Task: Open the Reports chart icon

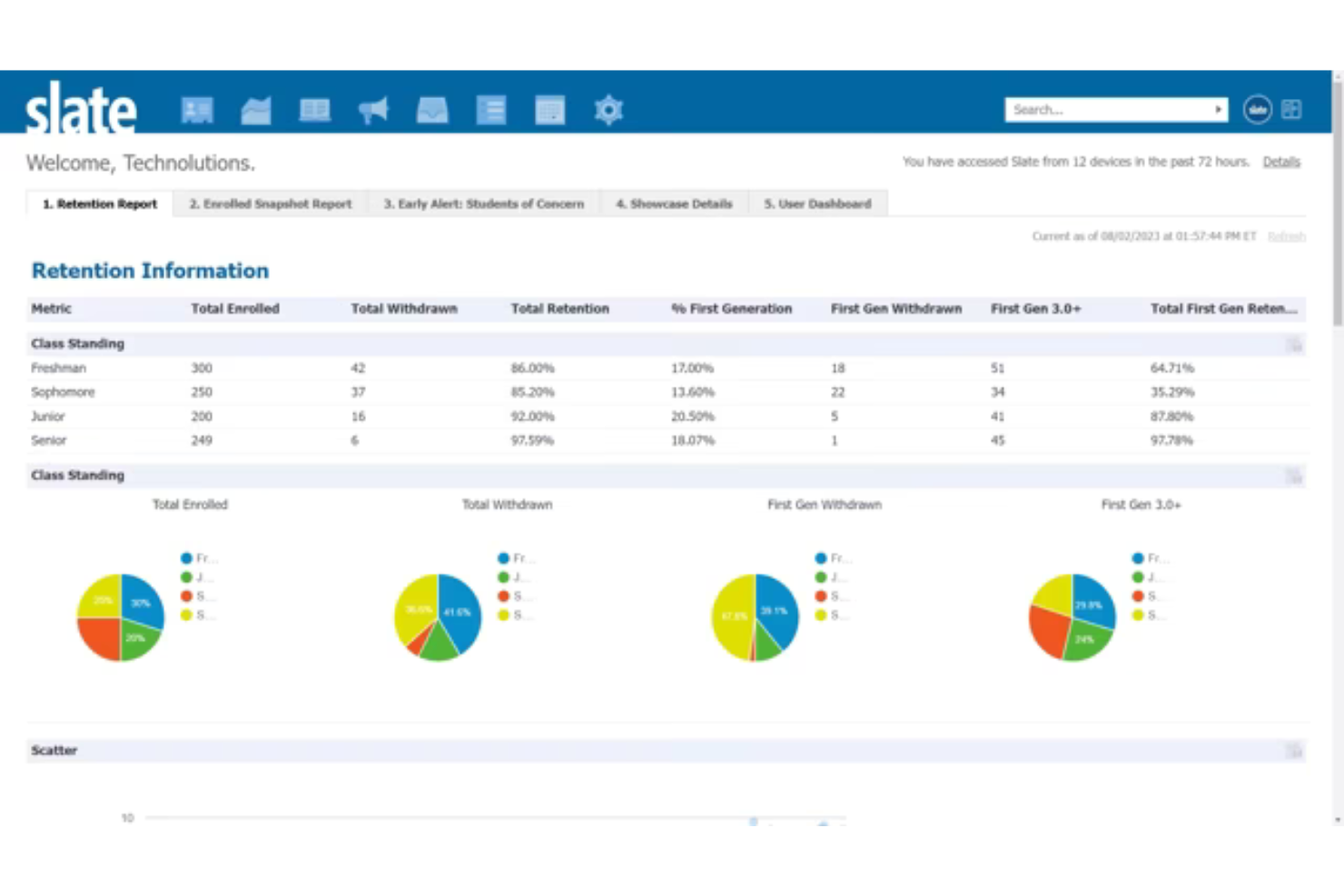Action: [x=256, y=109]
